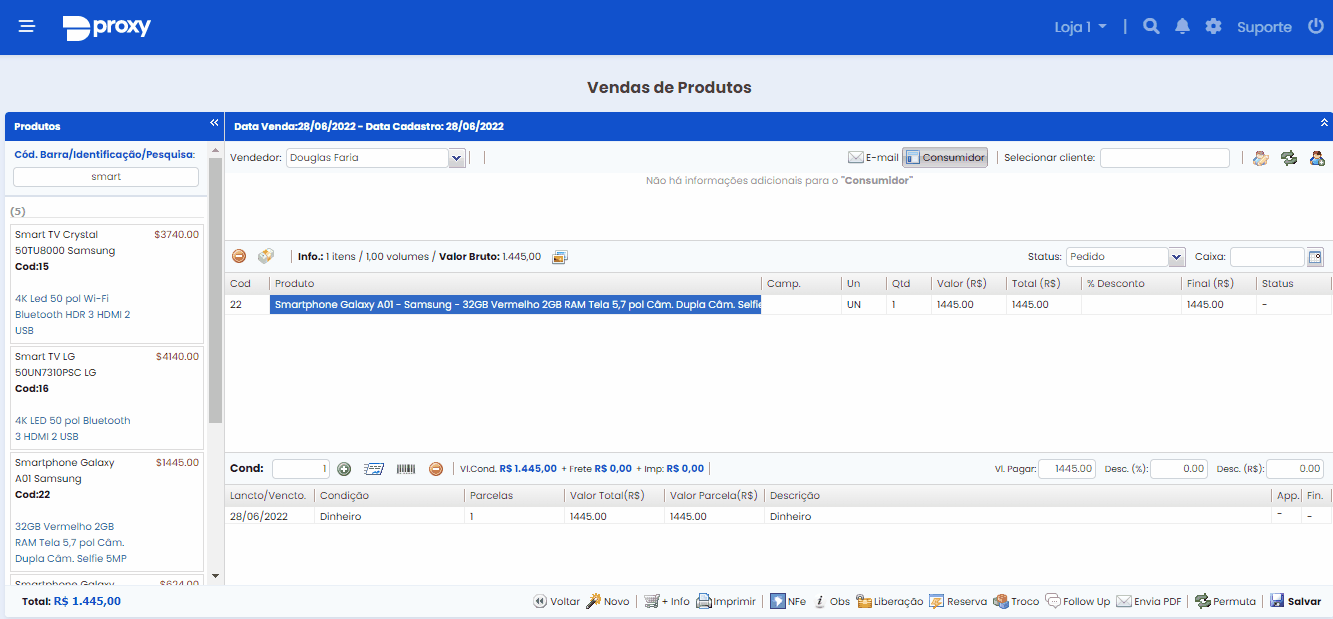1333x619 pixels.
Task: Remove payment condition with red minus
Action: point(436,469)
